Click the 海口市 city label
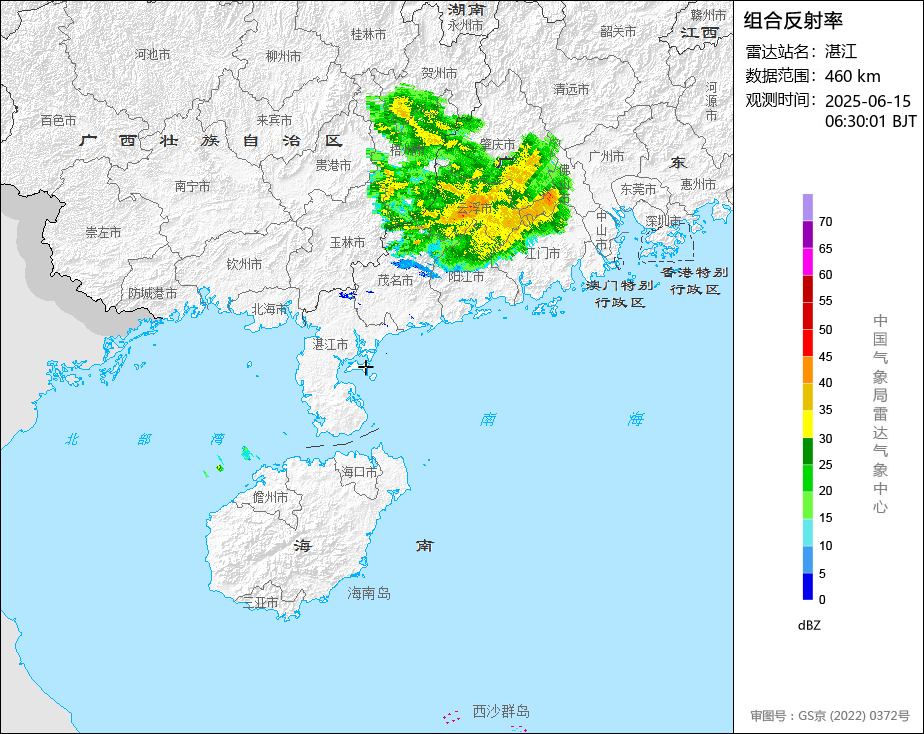This screenshot has width=924, height=734. click(x=359, y=472)
